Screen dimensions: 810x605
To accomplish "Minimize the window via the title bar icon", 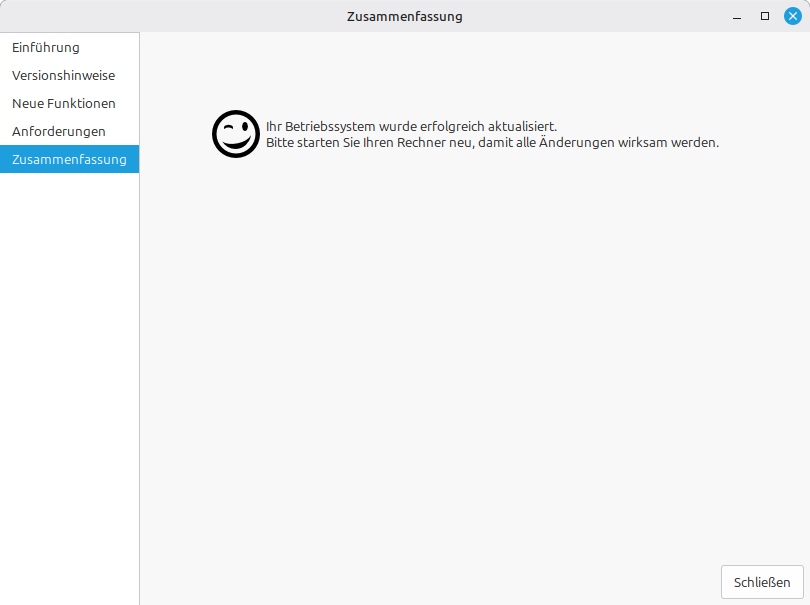I will (737, 16).
